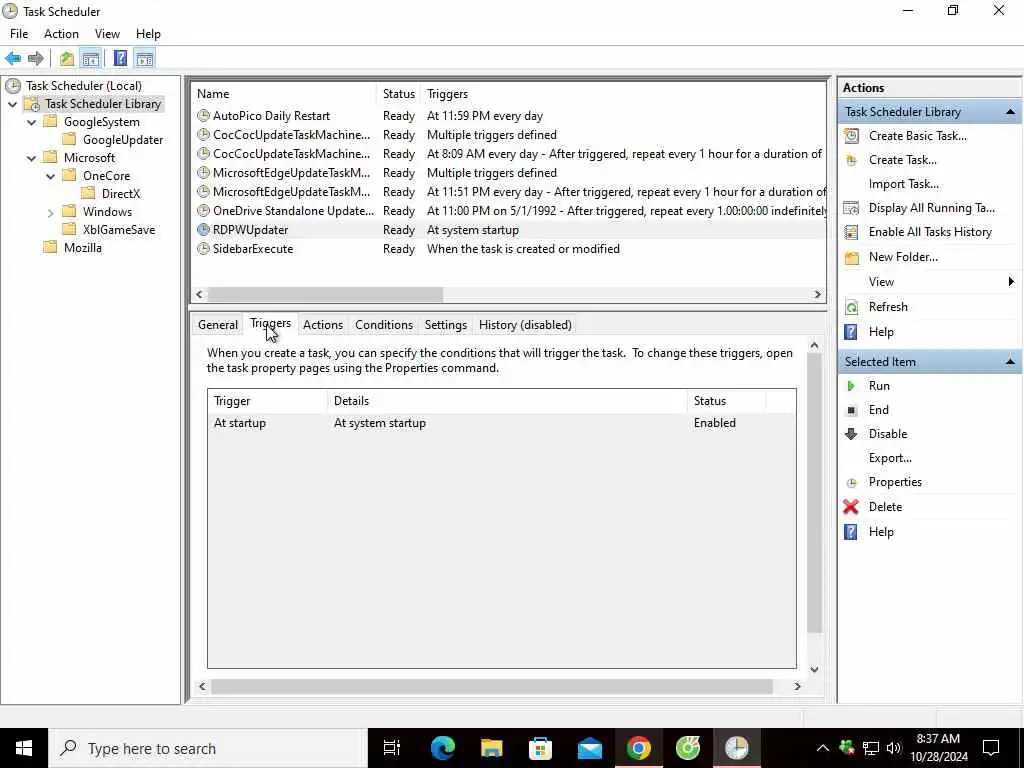
Task: Click the End task stop icon
Action: (851, 410)
